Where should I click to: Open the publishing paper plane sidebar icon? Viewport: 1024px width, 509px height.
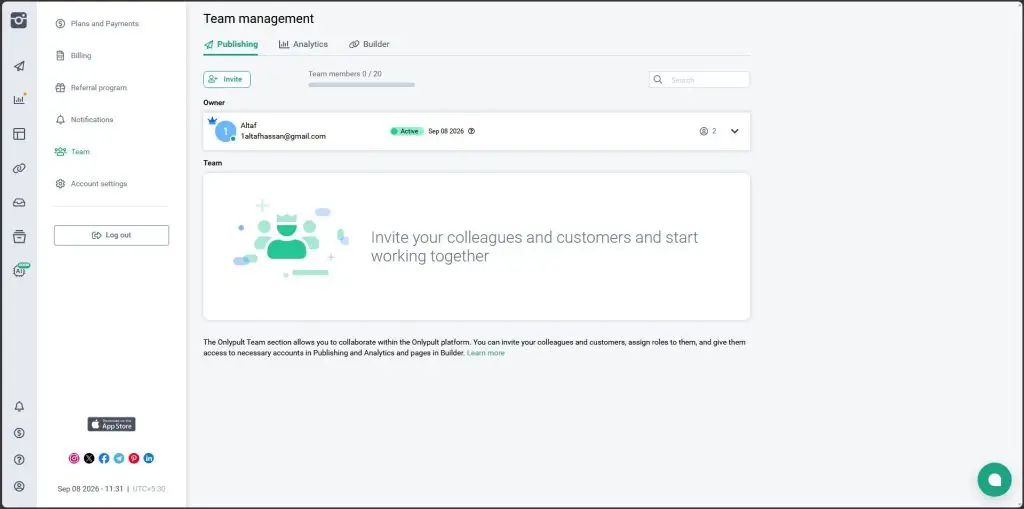tap(19, 66)
